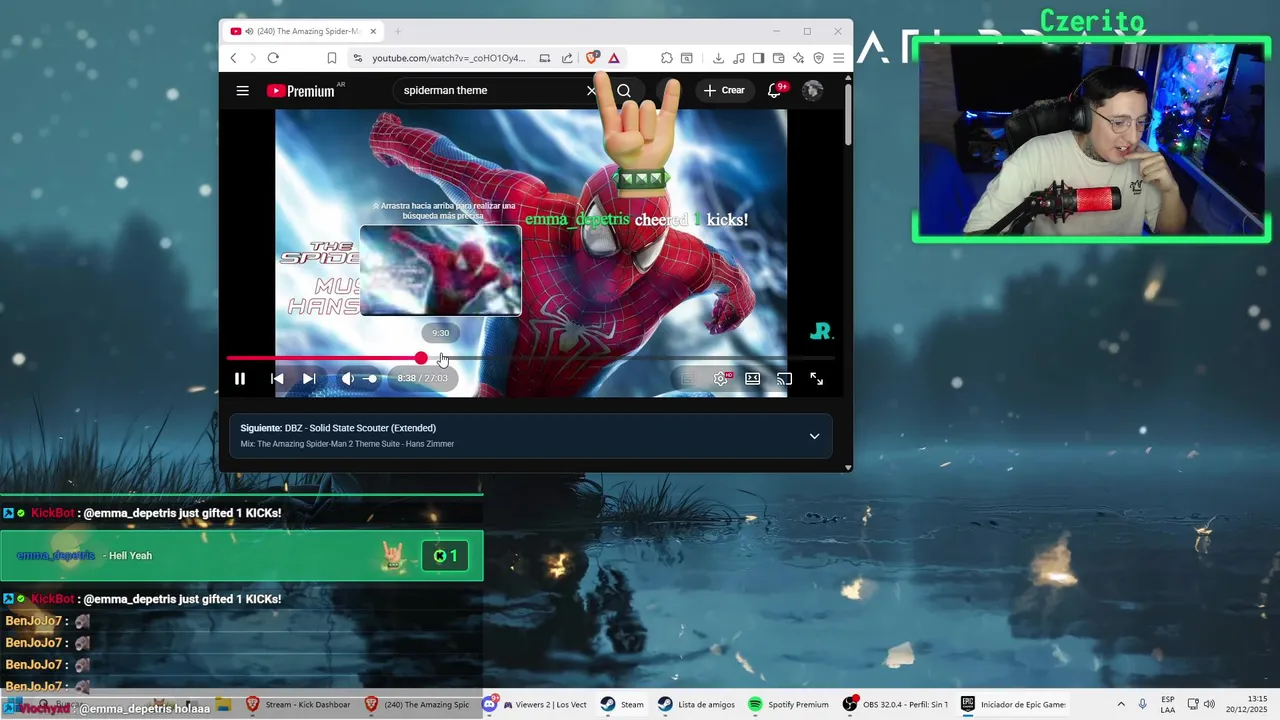This screenshot has height=720, width=1280.
Task: Open browser downloads icon
Action: pos(718,58)
